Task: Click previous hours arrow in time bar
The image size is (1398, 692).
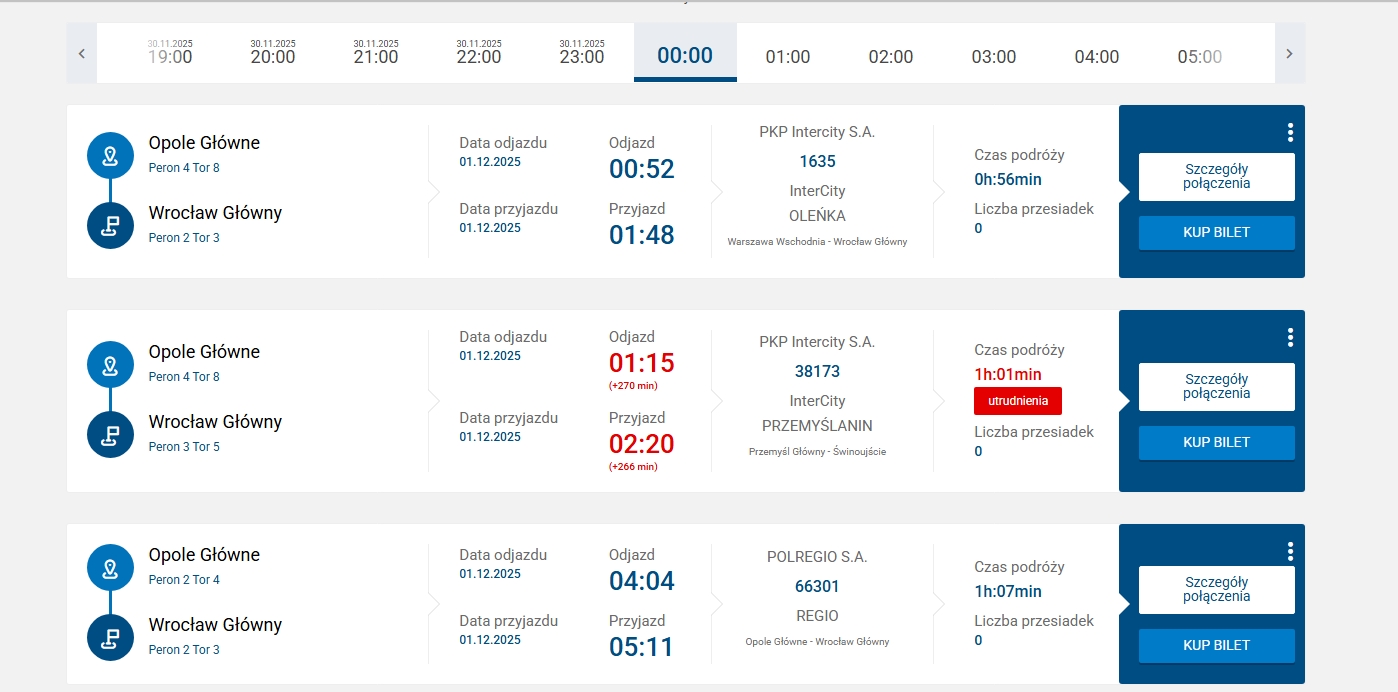Action: point(82,53)
